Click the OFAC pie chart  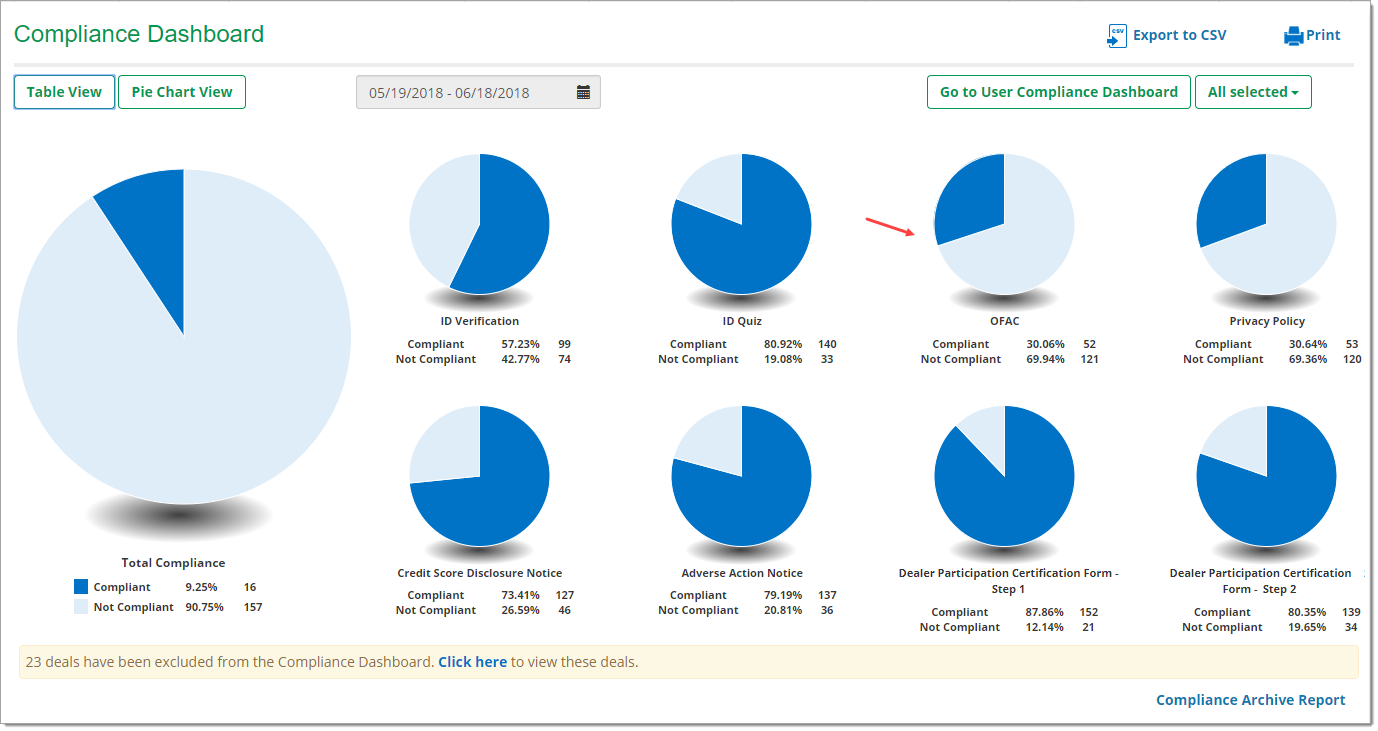1004,224
